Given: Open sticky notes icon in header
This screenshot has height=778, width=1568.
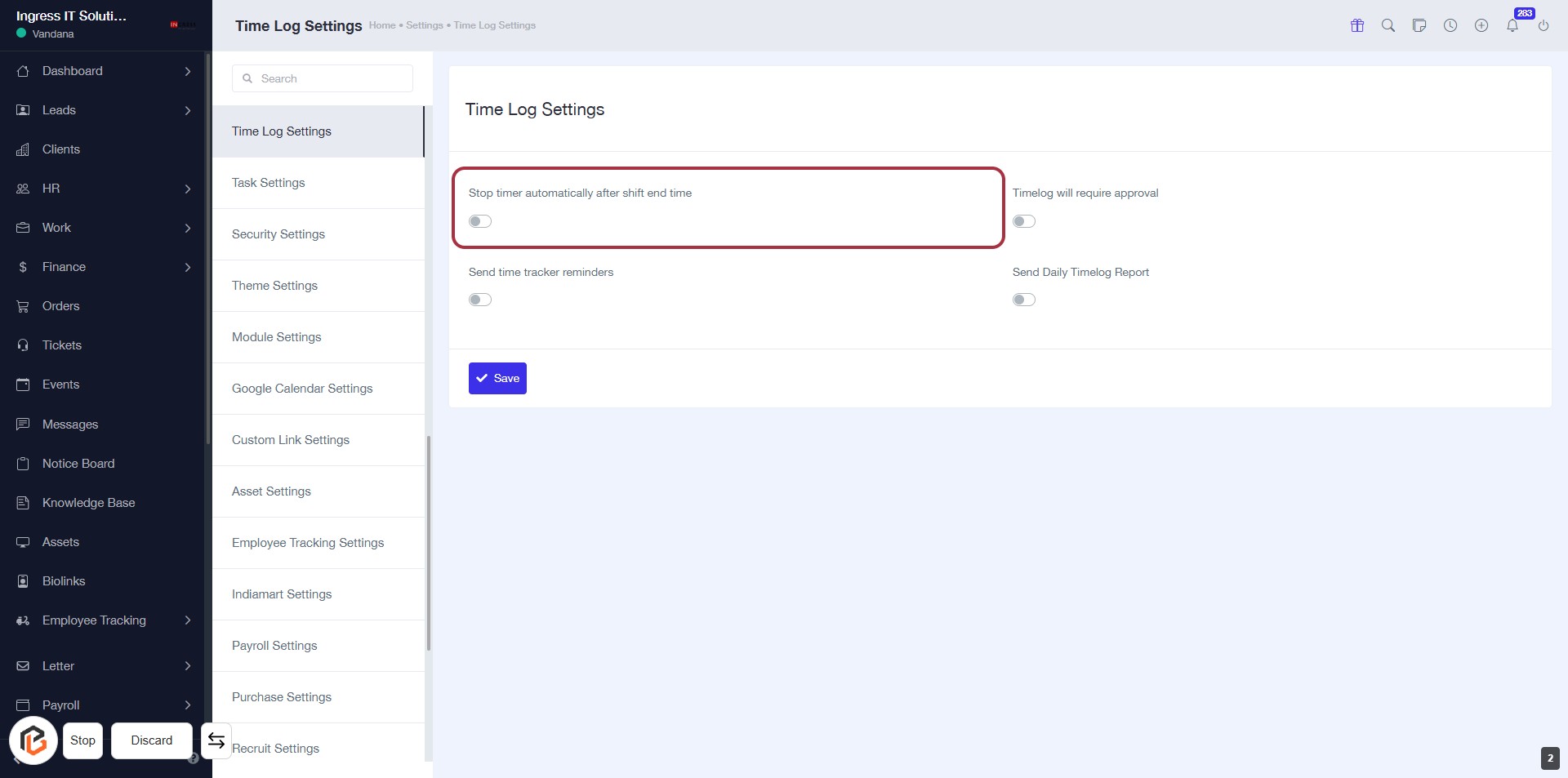Looking at the screenshot, I should point(1419,25).
